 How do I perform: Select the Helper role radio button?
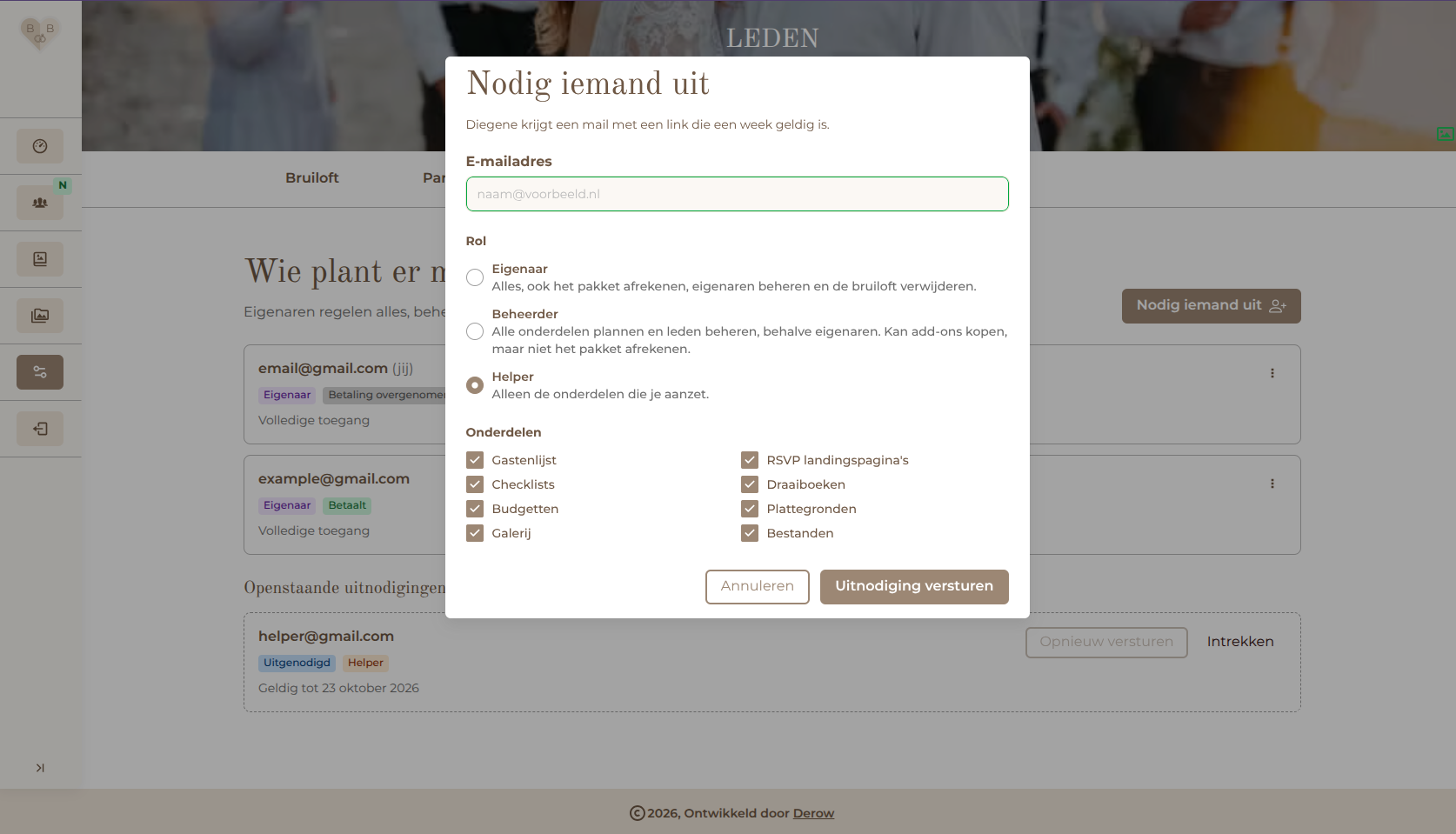coord(475,385)
